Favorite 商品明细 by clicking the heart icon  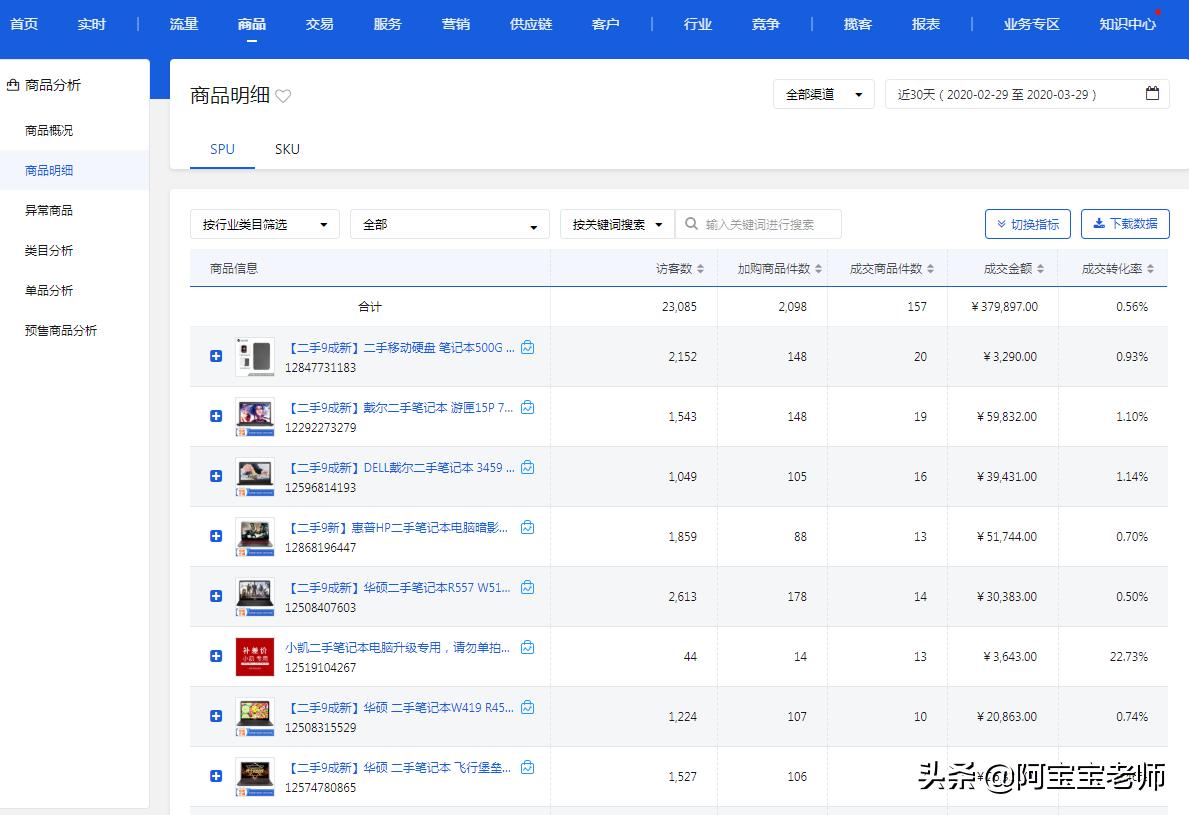[x=283, y=93]
